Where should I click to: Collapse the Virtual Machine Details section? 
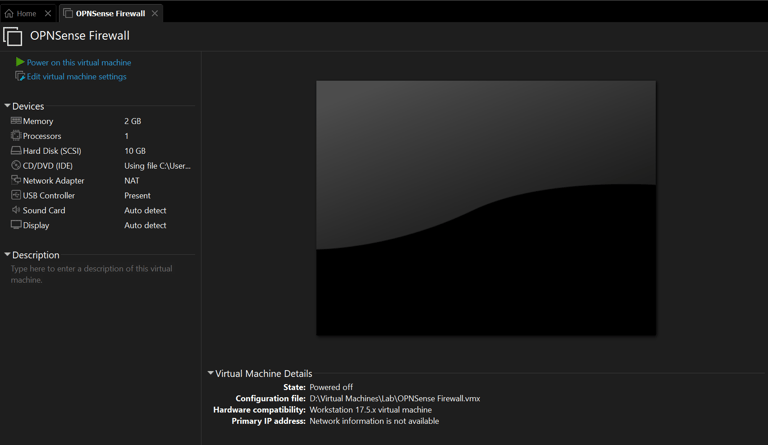(211, 373)
